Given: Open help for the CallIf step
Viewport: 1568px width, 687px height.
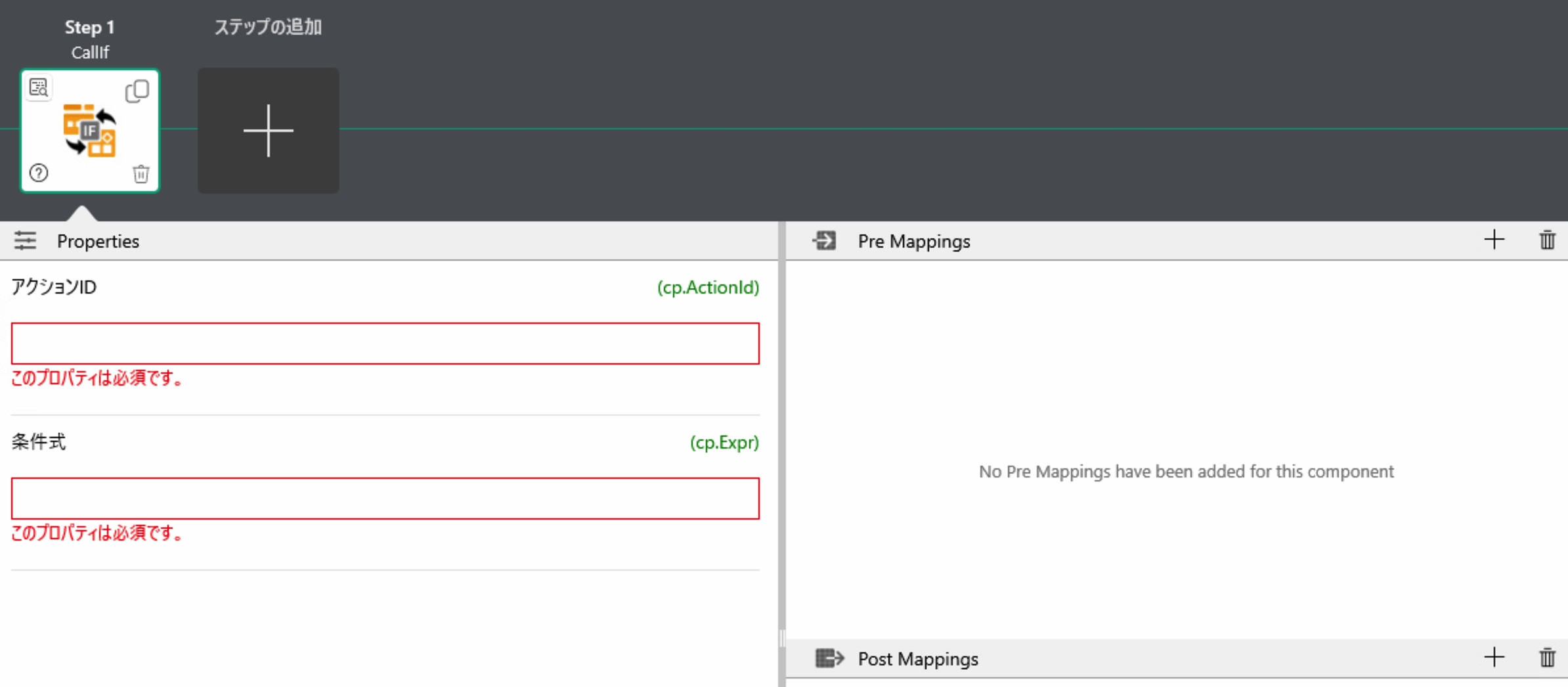Looking at the screenshot, I should coord(39,173).
